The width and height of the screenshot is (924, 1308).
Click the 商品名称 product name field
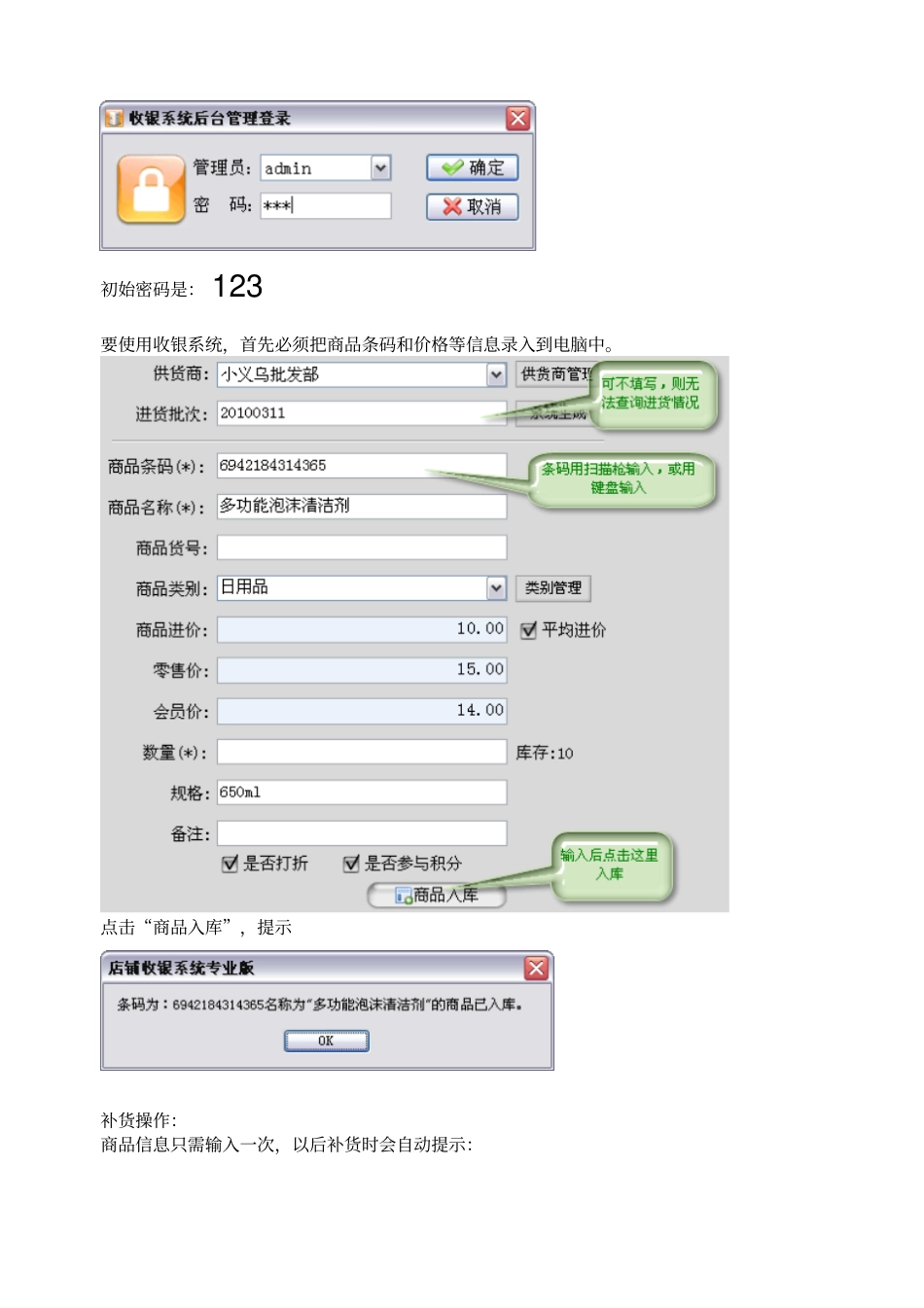(x=362, y=507)
